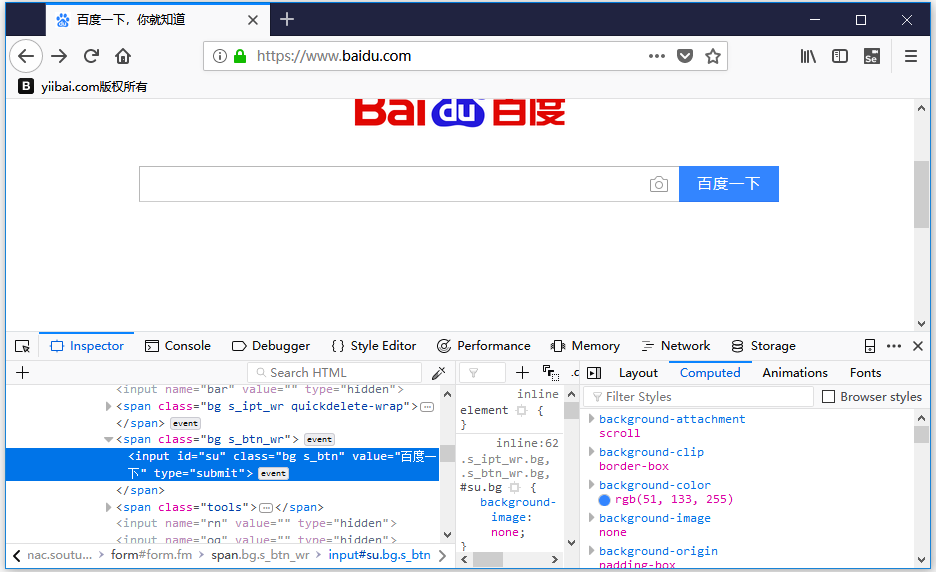The height and width of the screenshot is (572, 936).
Task: Open devtools customize three-dot menu
Action: tap(894, 346)
